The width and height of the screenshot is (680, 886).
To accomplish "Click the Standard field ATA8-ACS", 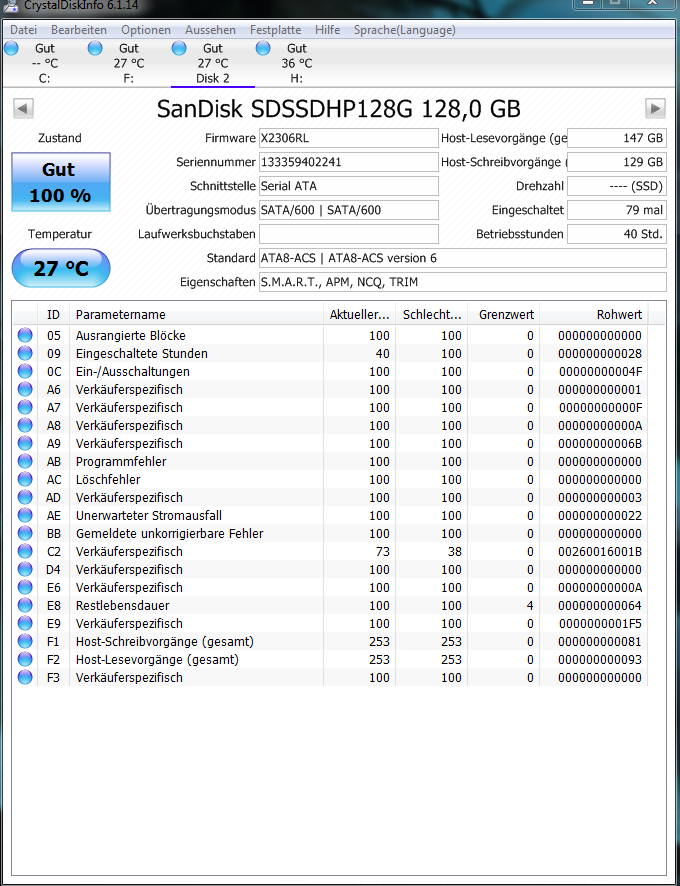I will pyautogui.click(x=463, y=258).
